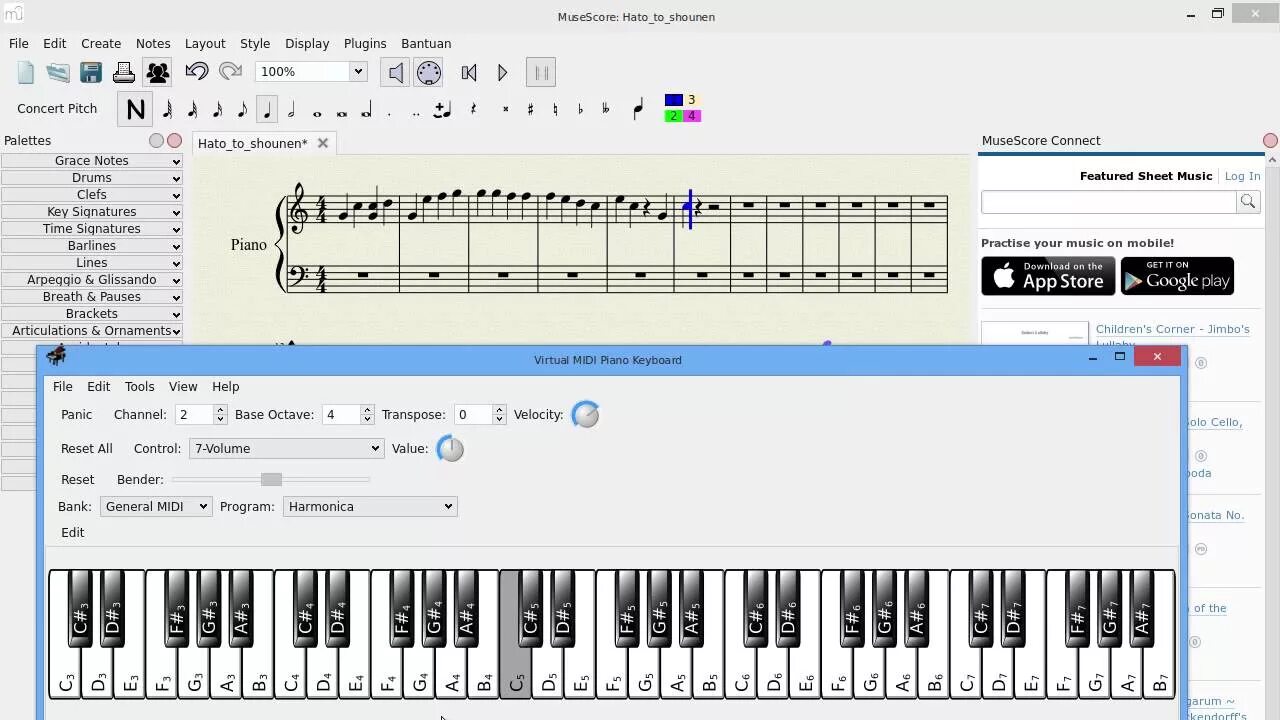Image resolution: width=1280 pixels, height=720 pixels.
Task: Open the Create menu in MuseScore
Action: click(101, 43)
